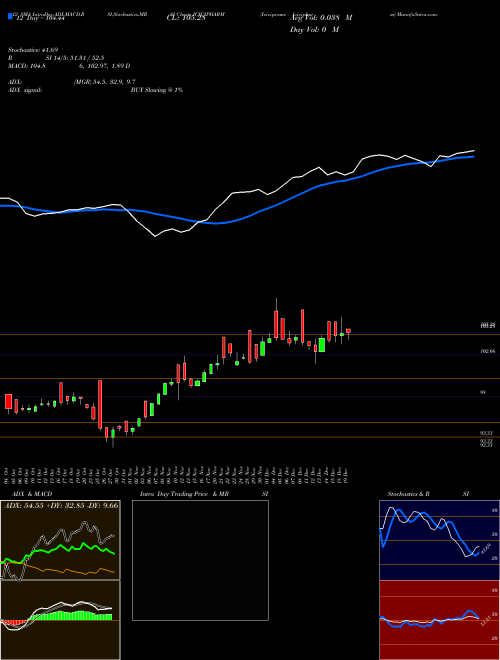Screen dimensions: 500x660
Task: Click the 102.66 price axis label
Action: (487, 351)
